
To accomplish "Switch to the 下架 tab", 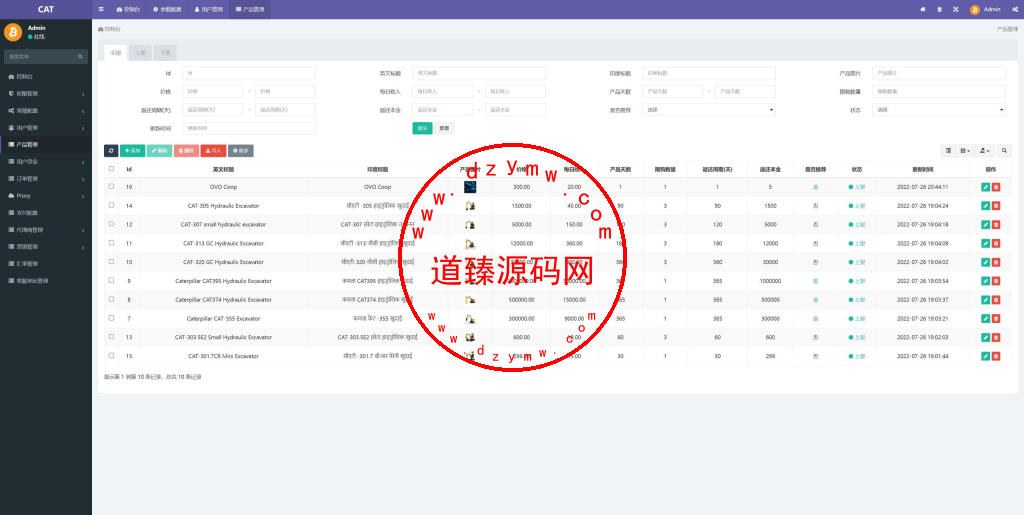I will coord(165,53).
